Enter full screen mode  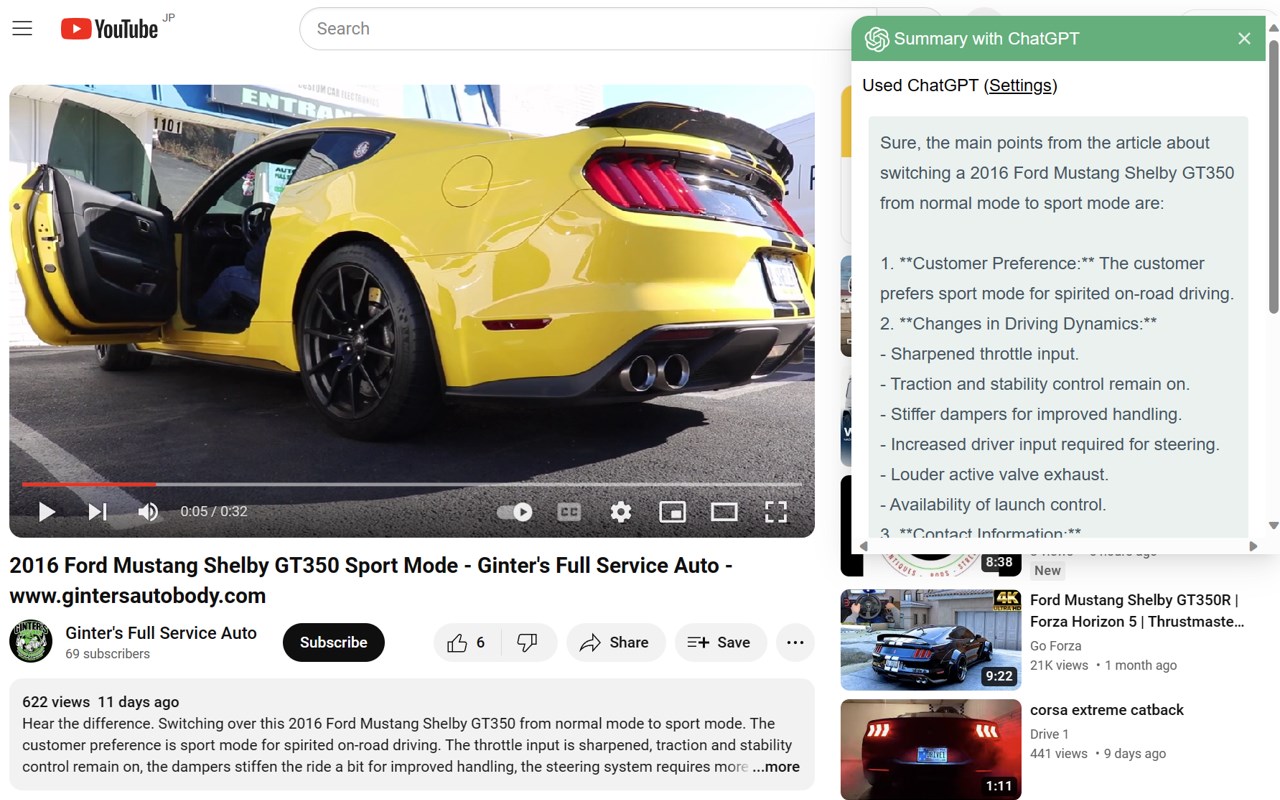click(776, 512)
